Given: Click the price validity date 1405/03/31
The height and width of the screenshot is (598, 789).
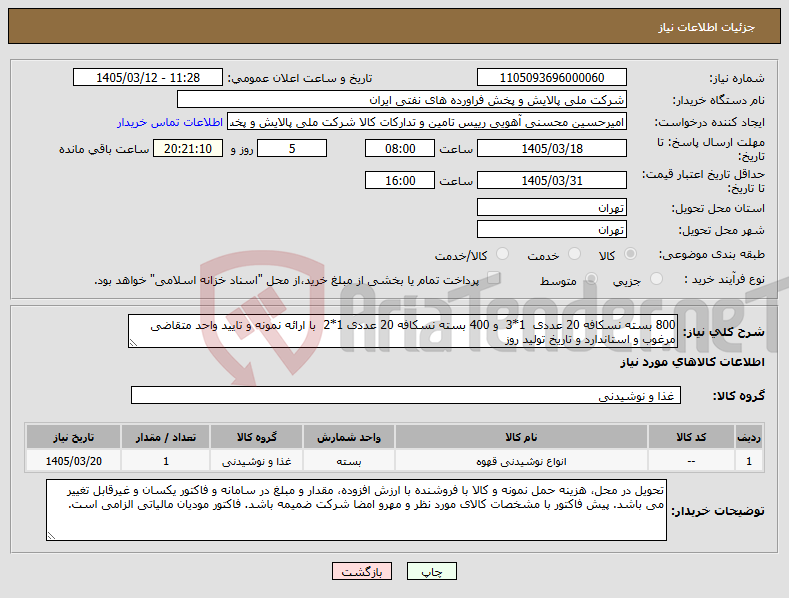Looking at the screenshot, I should (x=551, y=180).
